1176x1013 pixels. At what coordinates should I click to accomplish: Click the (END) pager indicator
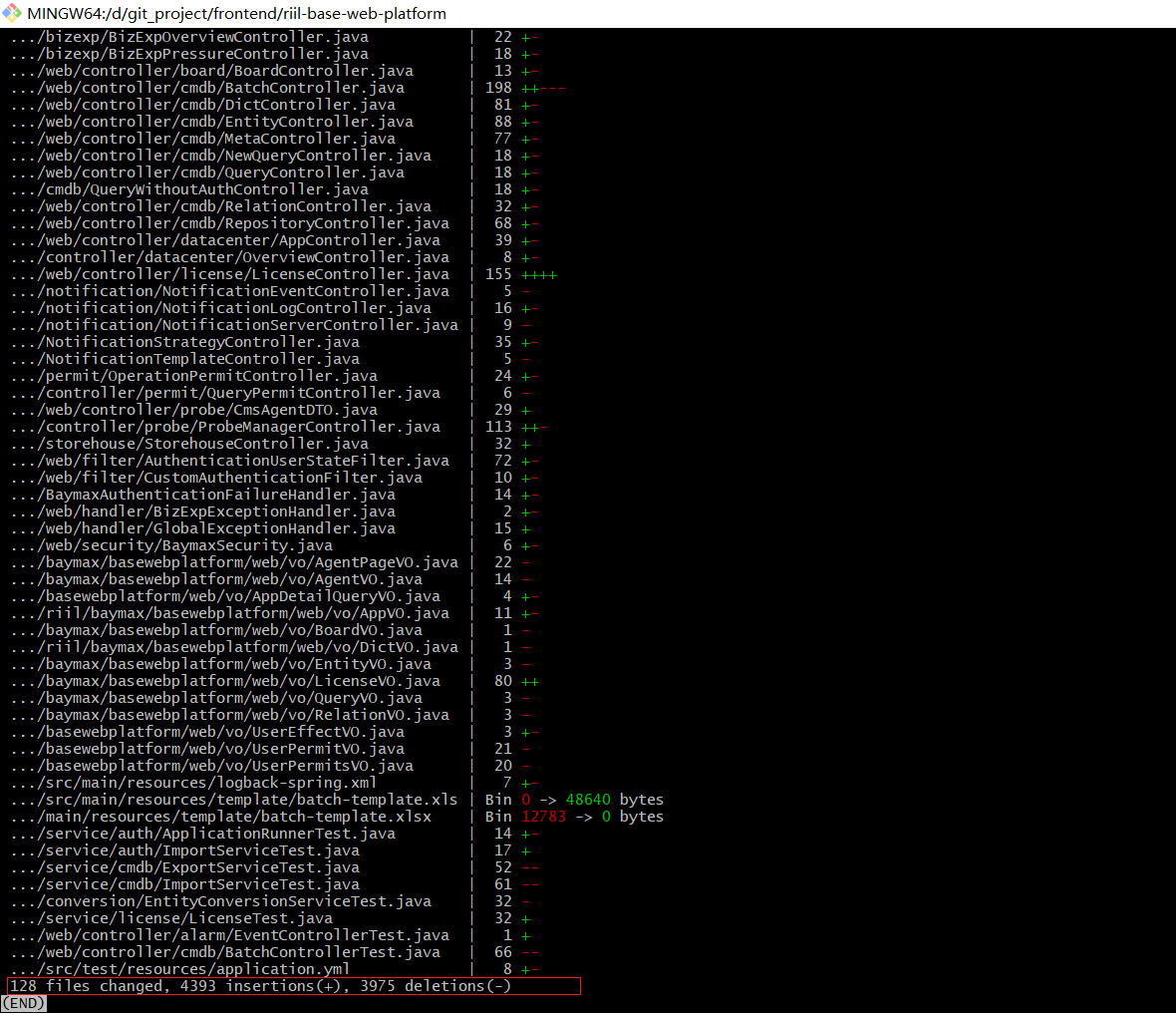click(24, 1003)
